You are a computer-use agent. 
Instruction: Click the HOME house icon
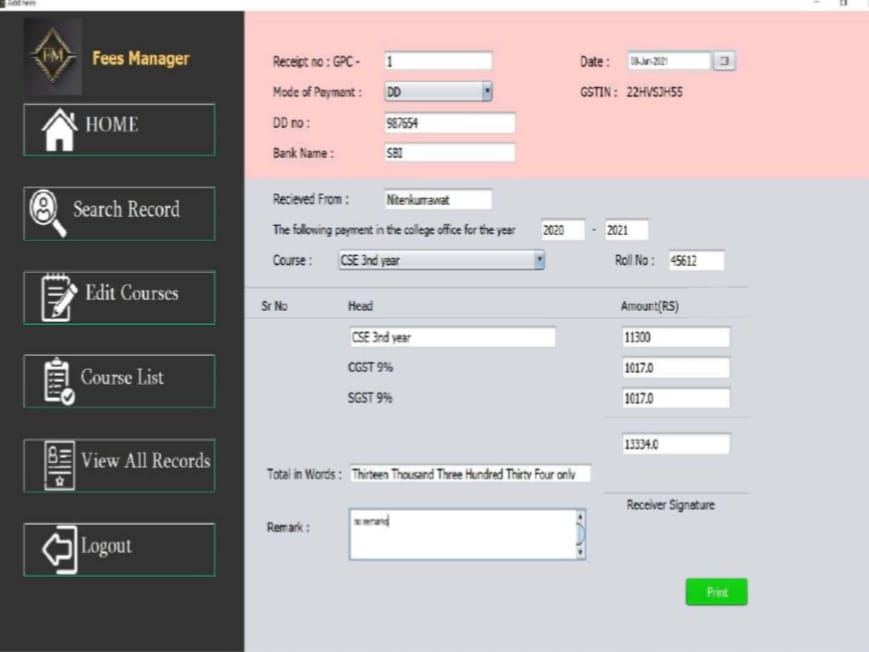[58, 129]
